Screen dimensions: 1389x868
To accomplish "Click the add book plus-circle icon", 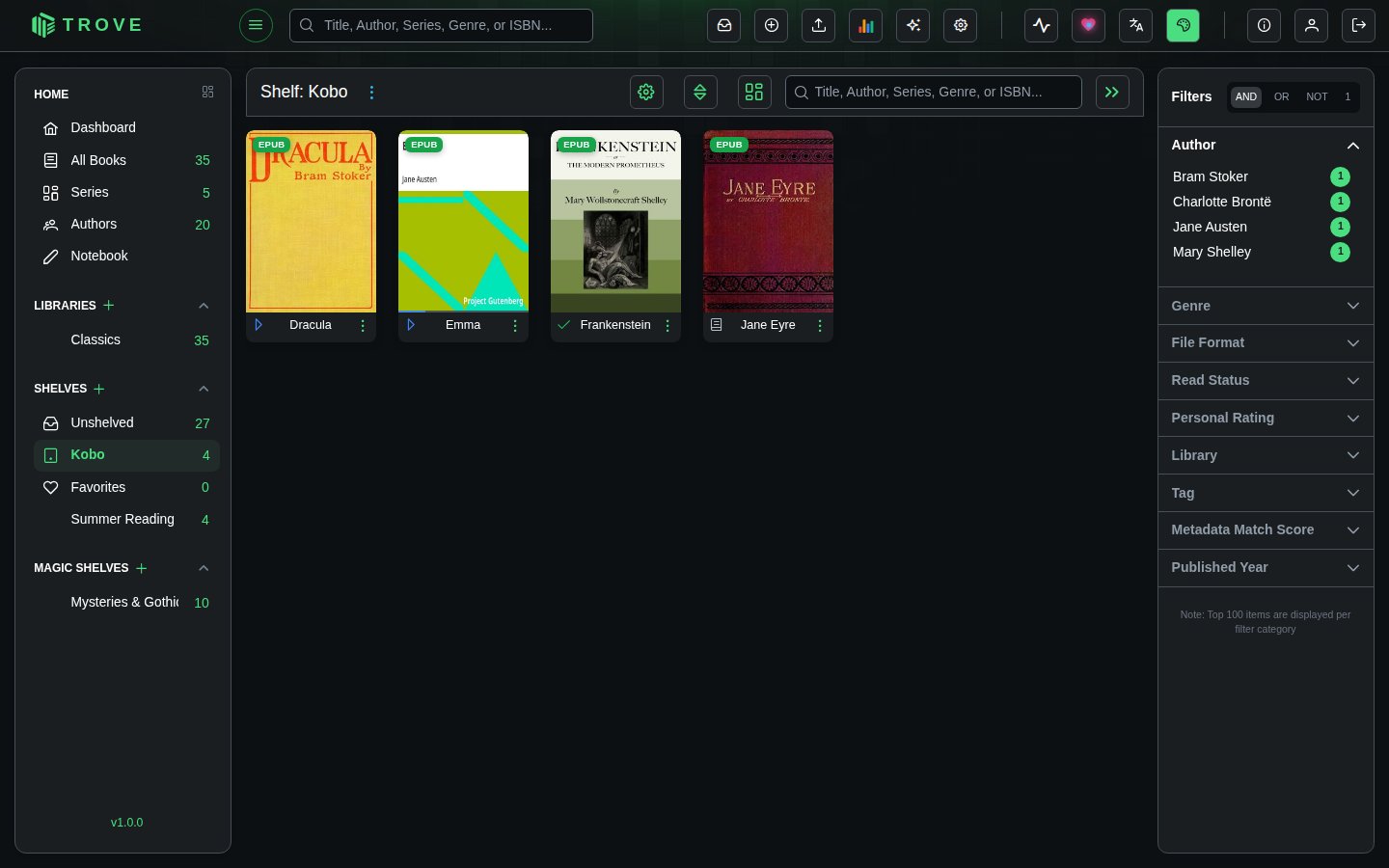I will pos(772,25).
